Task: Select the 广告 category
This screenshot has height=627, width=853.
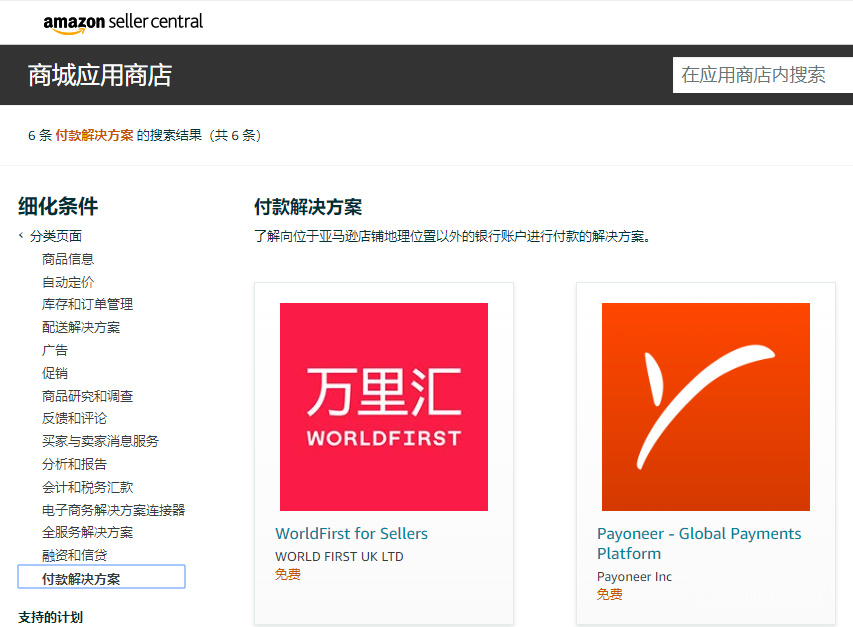Action: [55, 350]
